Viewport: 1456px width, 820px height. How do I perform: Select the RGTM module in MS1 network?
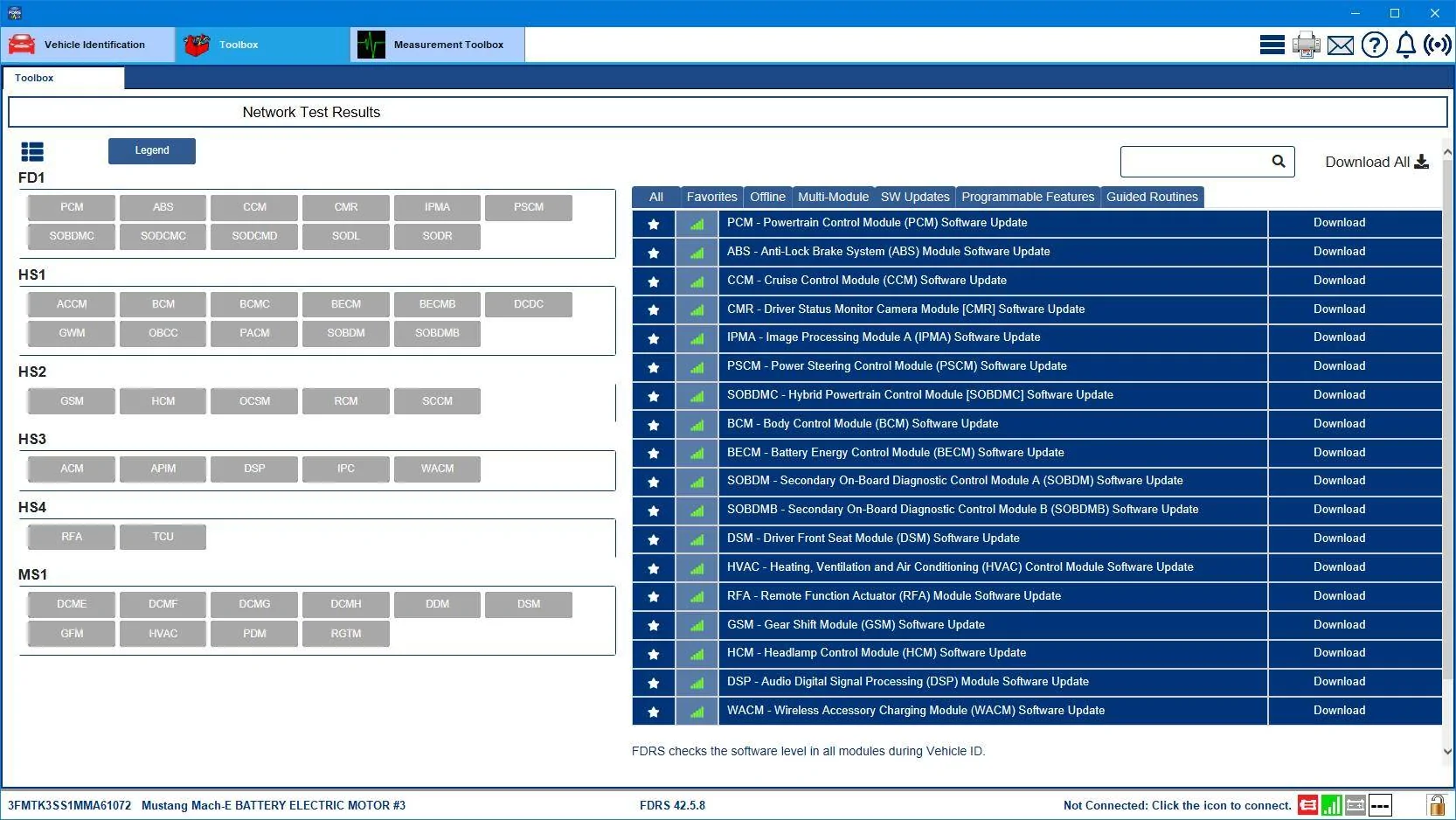[x=346, y=635]
